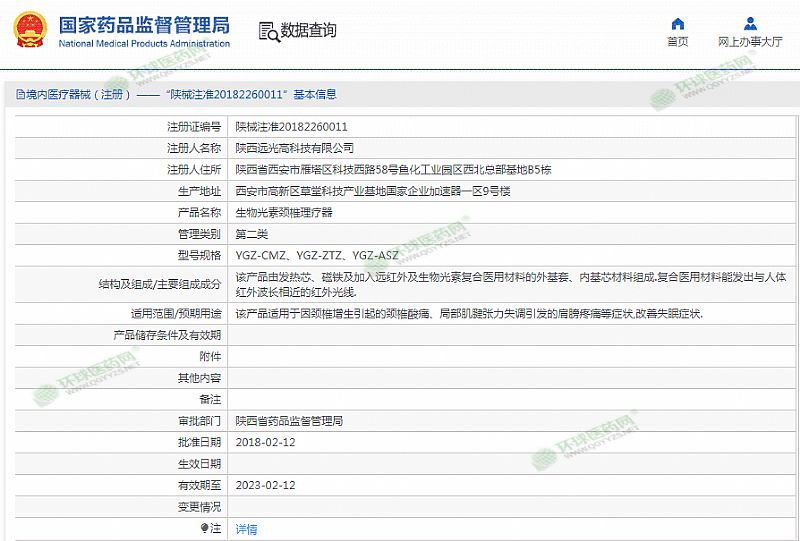Go to 网上办事大厅 text link
This screenshot has width=800, height=541.
(750, 42)
